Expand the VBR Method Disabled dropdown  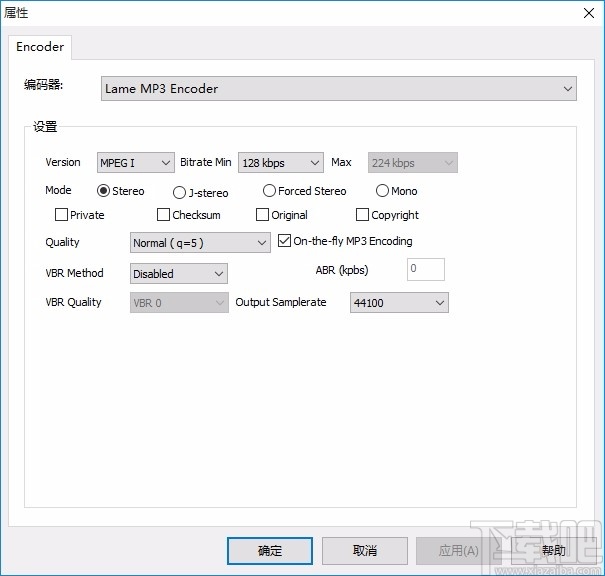point(179,274)
